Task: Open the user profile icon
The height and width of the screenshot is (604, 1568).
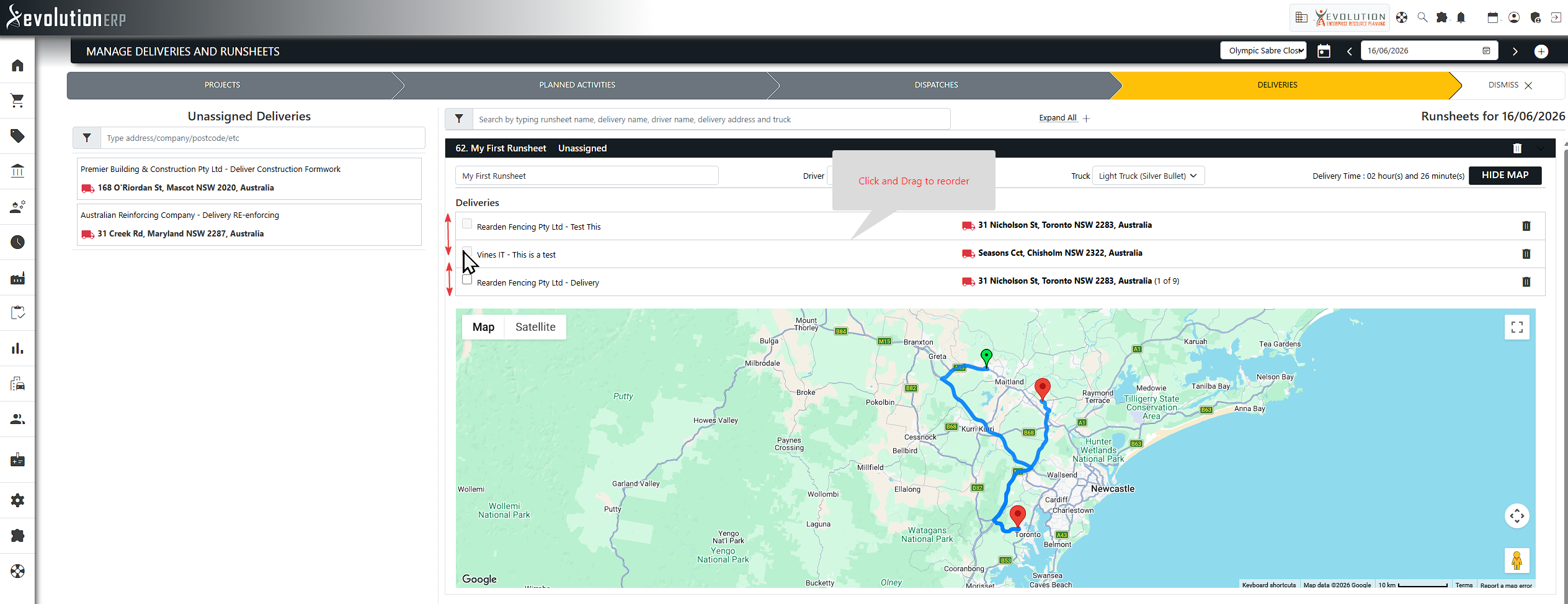Action: point(1514,17)
